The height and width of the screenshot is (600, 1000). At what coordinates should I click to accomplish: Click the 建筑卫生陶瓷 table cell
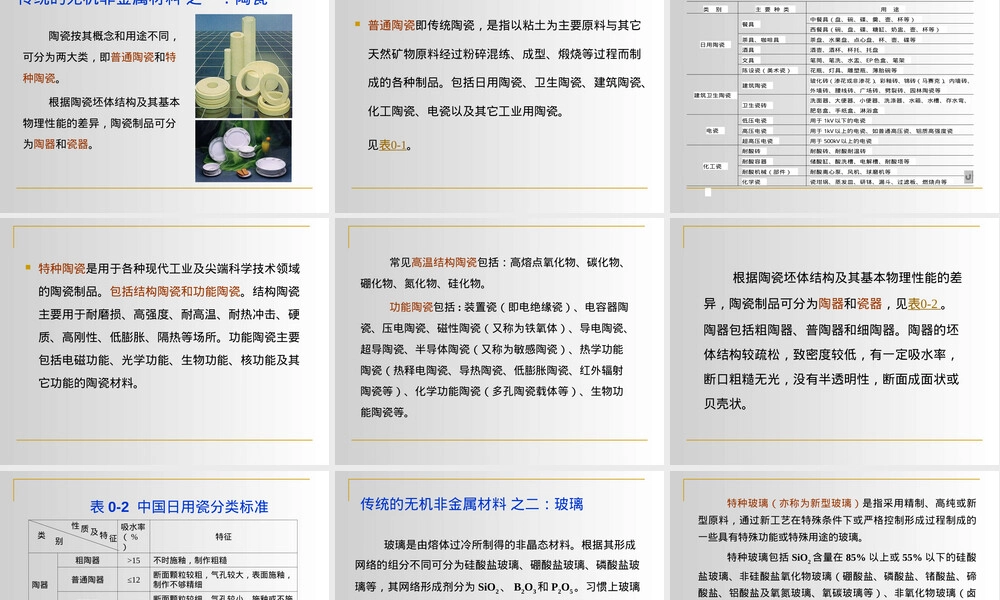(712, 96)
